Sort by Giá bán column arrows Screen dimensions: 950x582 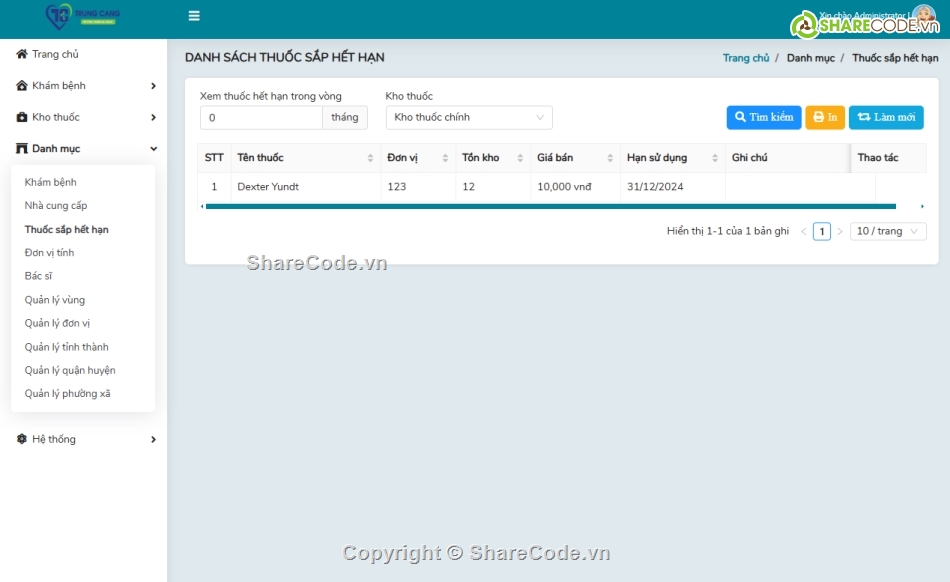tap(610, 158)
